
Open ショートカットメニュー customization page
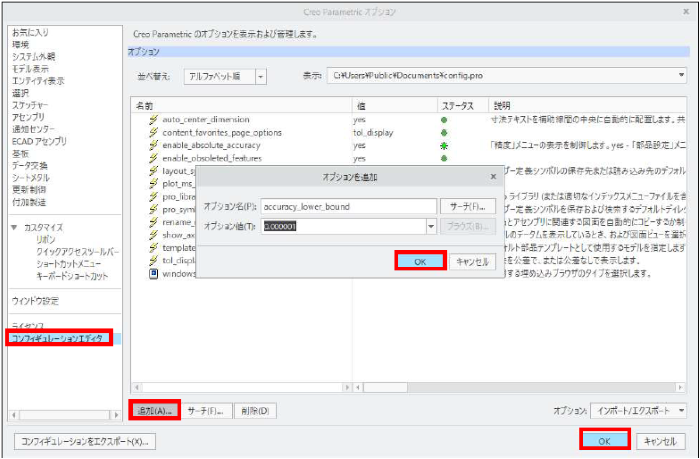pos(68,264)
